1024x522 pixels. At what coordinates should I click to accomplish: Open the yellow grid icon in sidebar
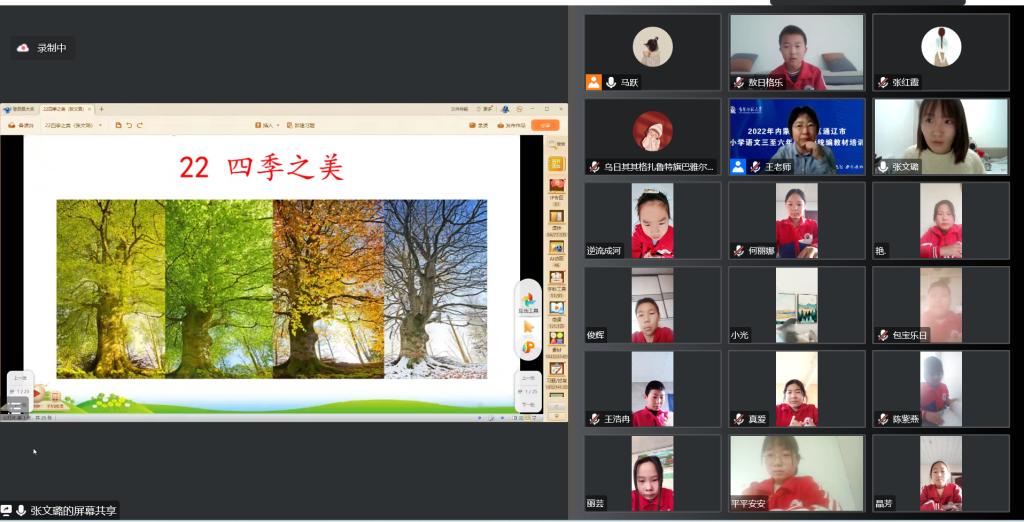click(x=556, y=164)
